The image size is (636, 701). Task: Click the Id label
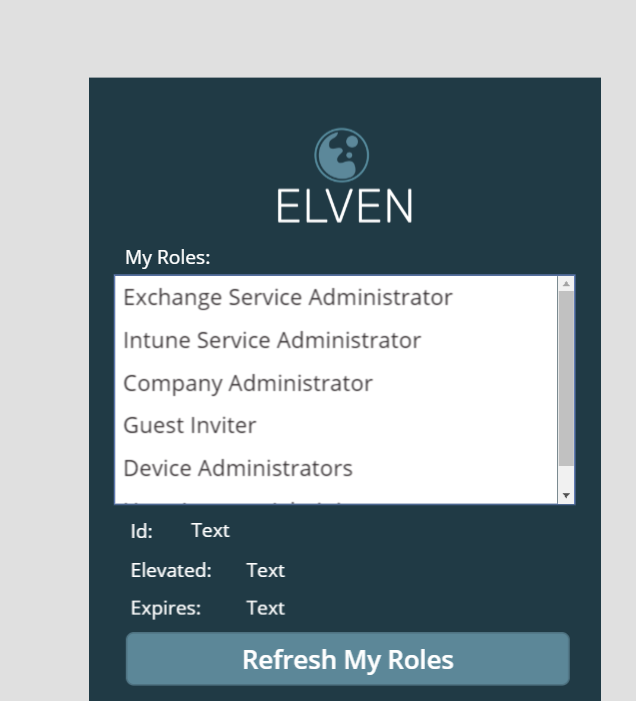click(142, 532)
